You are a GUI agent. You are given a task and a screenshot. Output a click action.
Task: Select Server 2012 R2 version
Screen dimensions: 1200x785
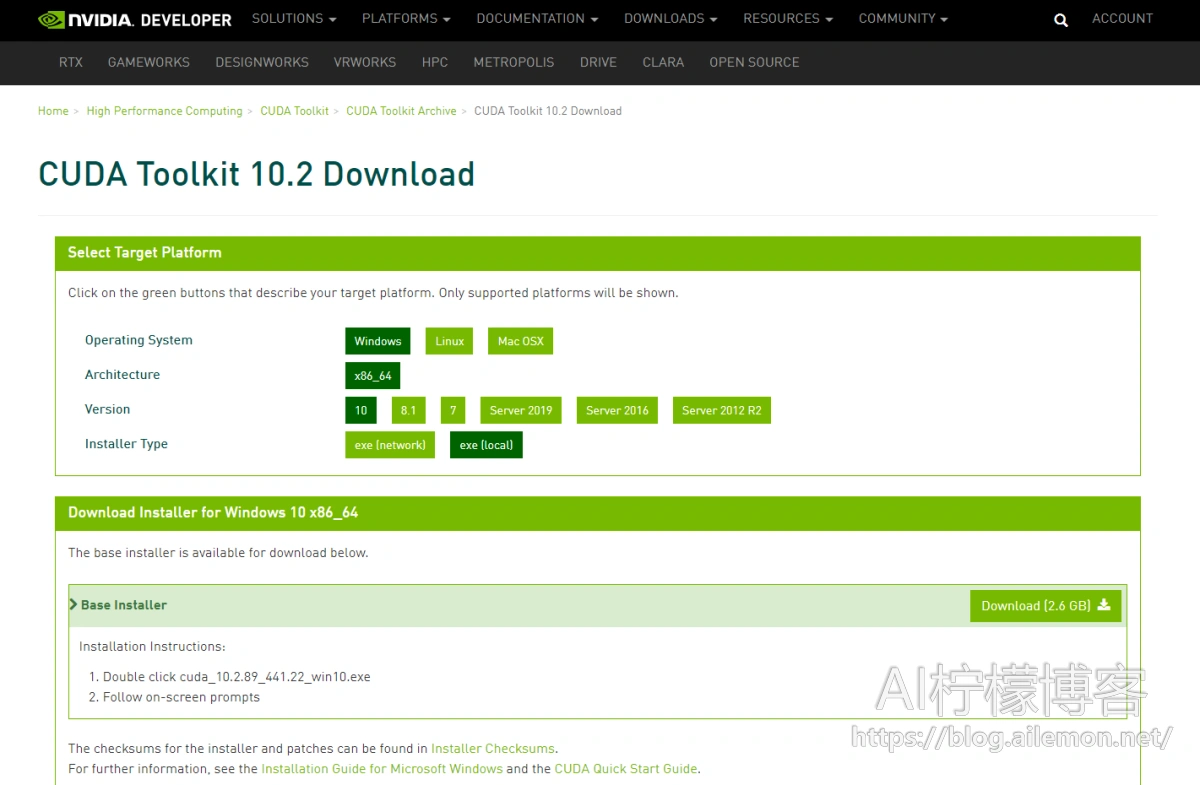pyautogui.click(x=722, y=410)
